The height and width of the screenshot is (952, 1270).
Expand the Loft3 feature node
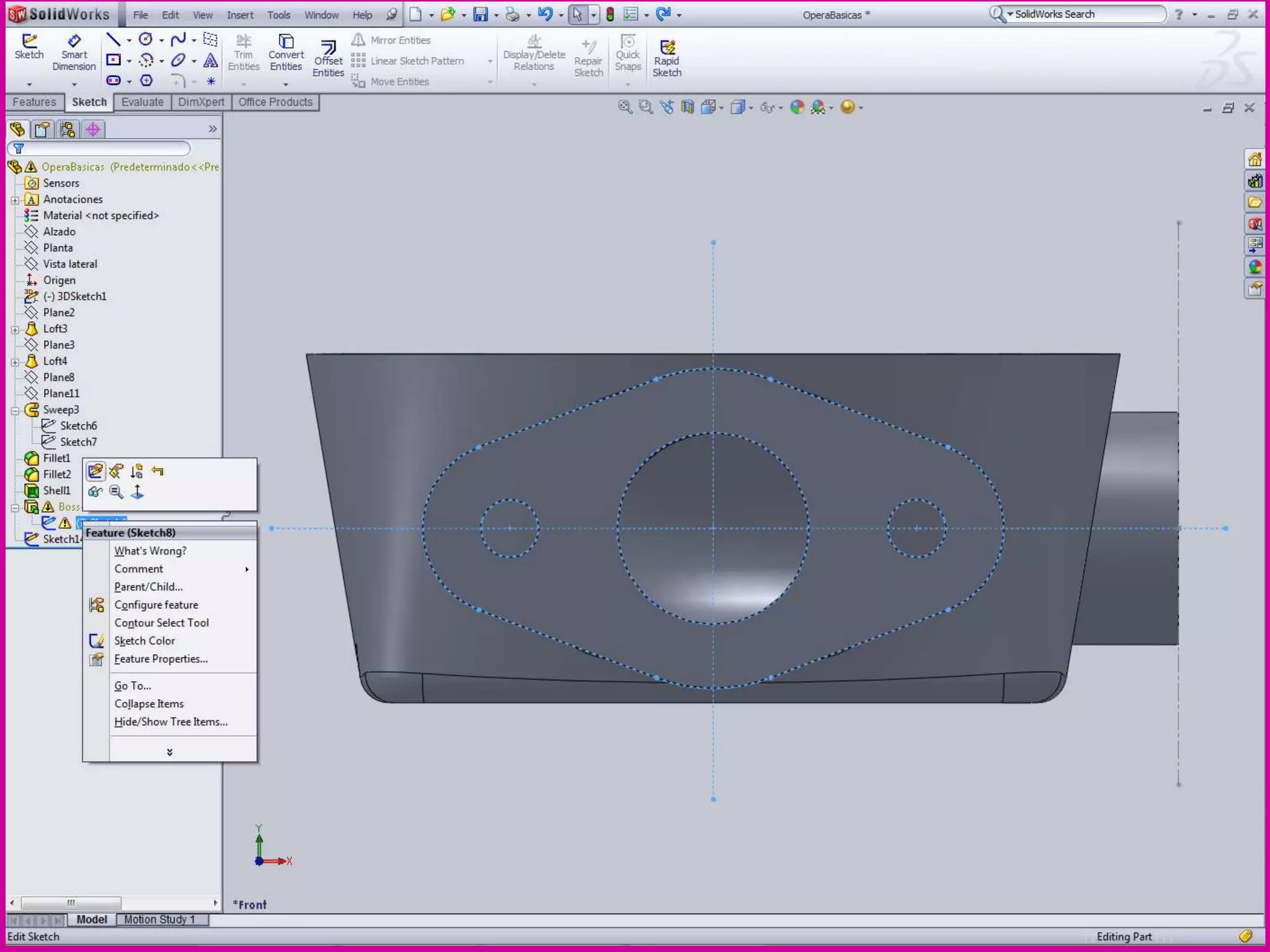tap(15, 330)
